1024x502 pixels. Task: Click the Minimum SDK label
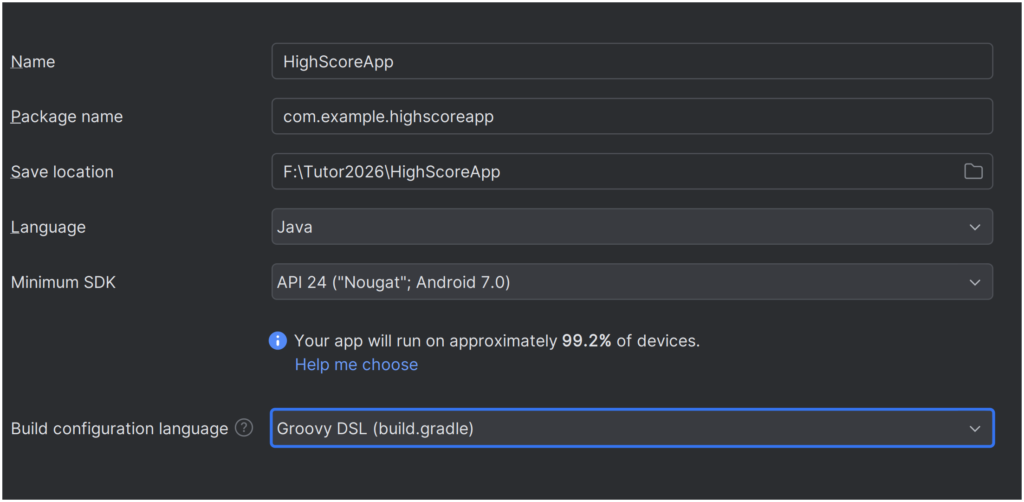coord(63,283)
